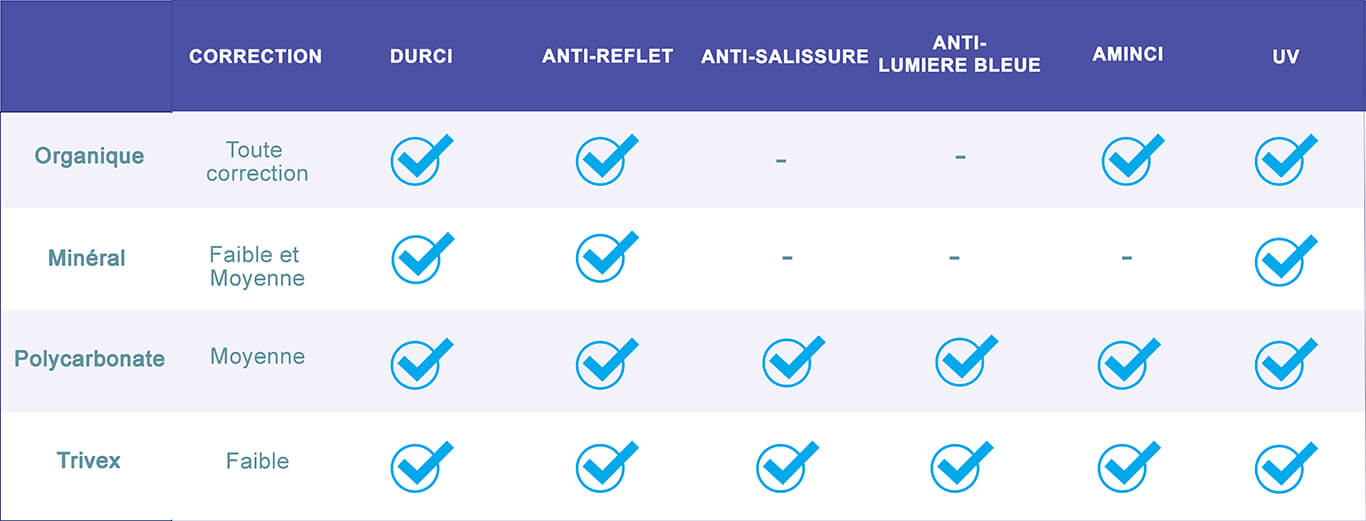Click the Trivex row label
This screenshot has width=1366, height=521.
[x=89, y=461]
